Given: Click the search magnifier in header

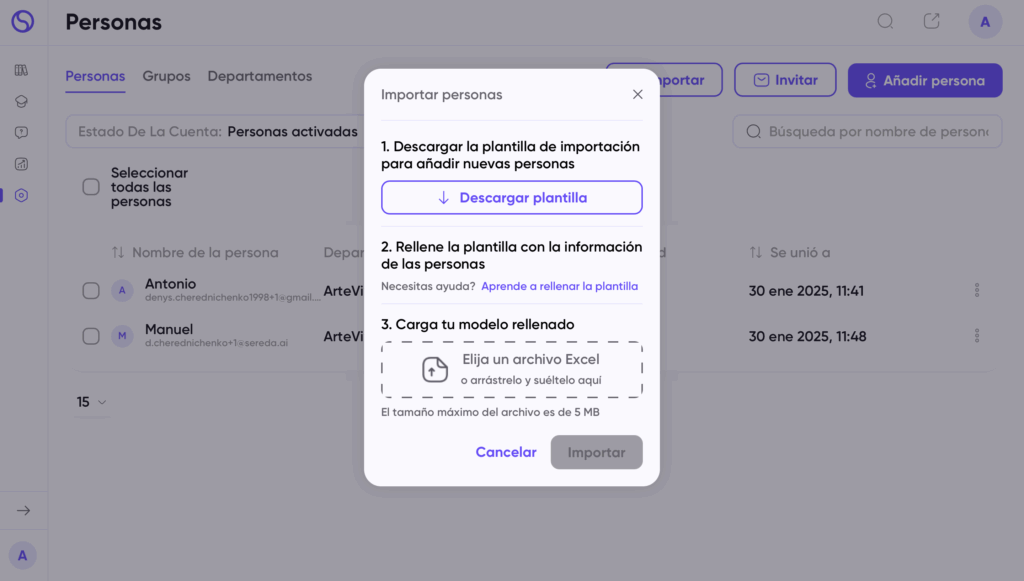Looking at the screenshot, I should [x=885, y=22].
